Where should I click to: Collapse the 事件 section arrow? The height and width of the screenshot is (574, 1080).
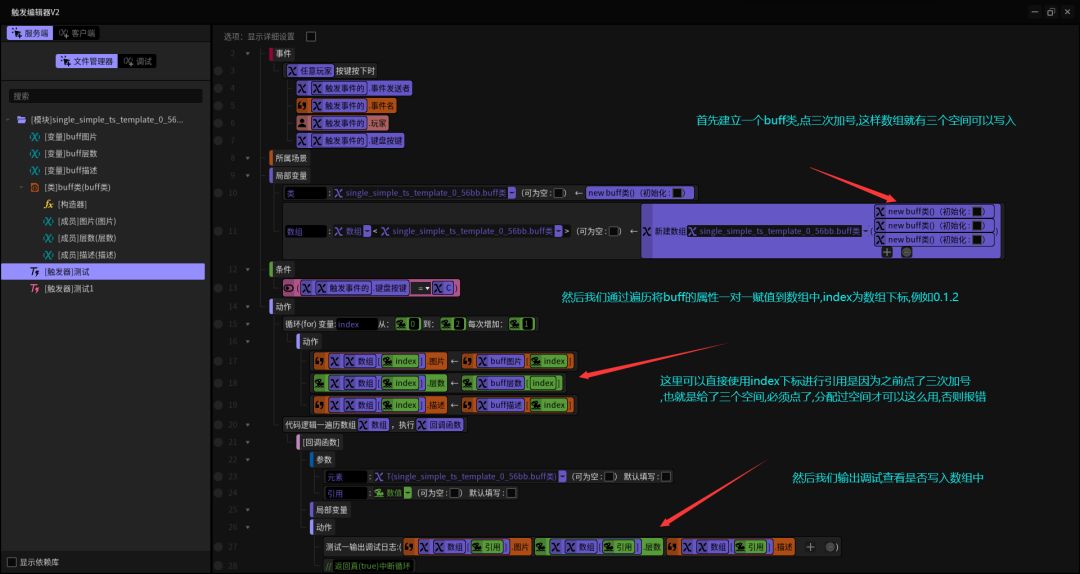[247, 54]
